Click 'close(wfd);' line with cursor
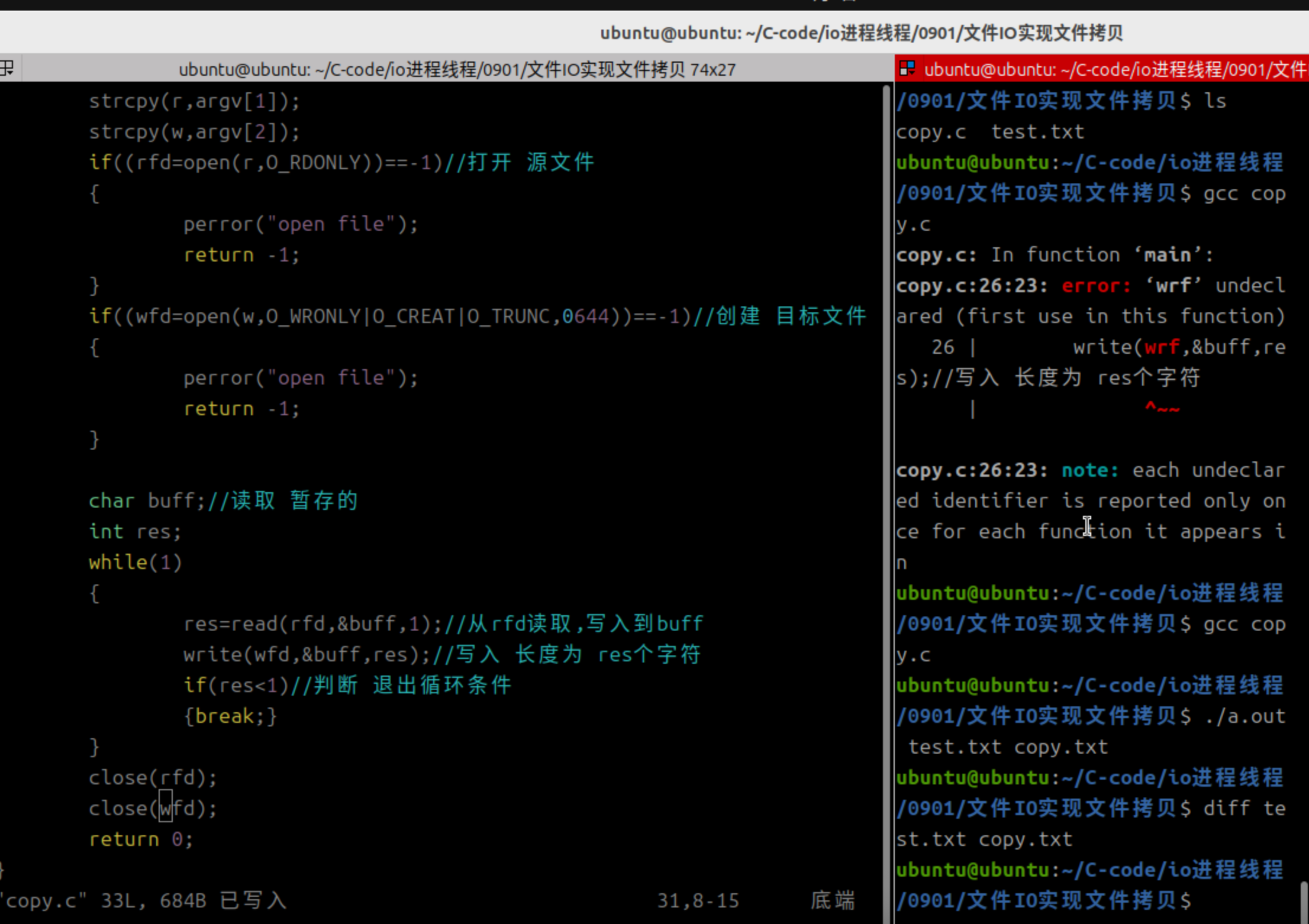Viewport: 1309px width, 924px height. tap(153, 809)
